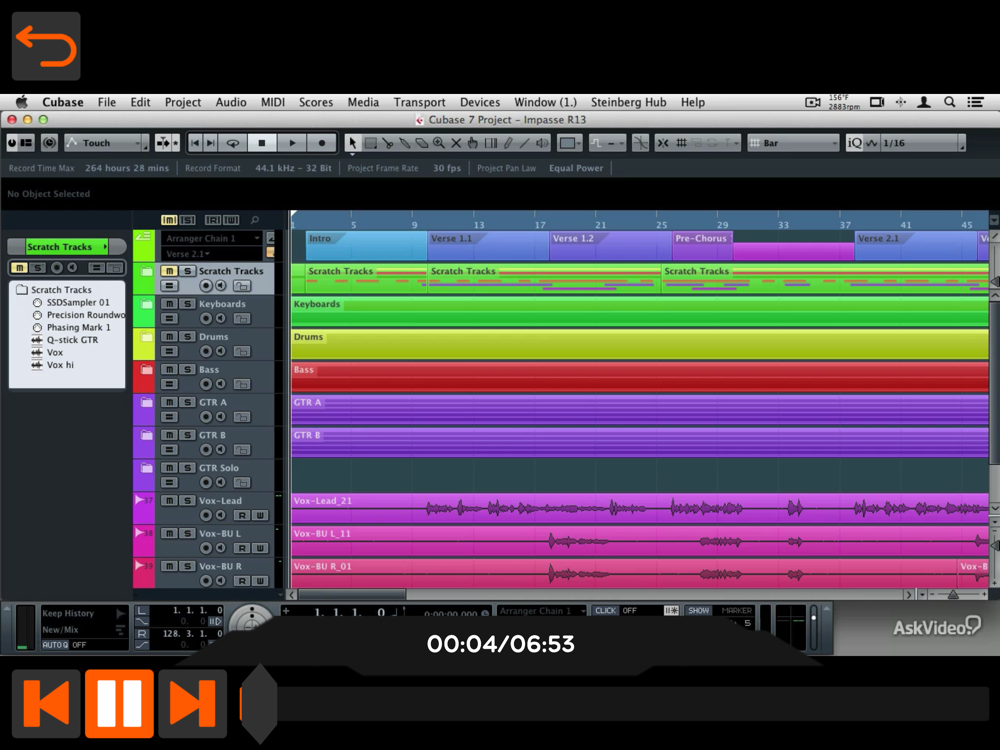This screenshot has height=750, width=1000.
Task: Select the Object Selection arrow tool
Action: (352, 143)
